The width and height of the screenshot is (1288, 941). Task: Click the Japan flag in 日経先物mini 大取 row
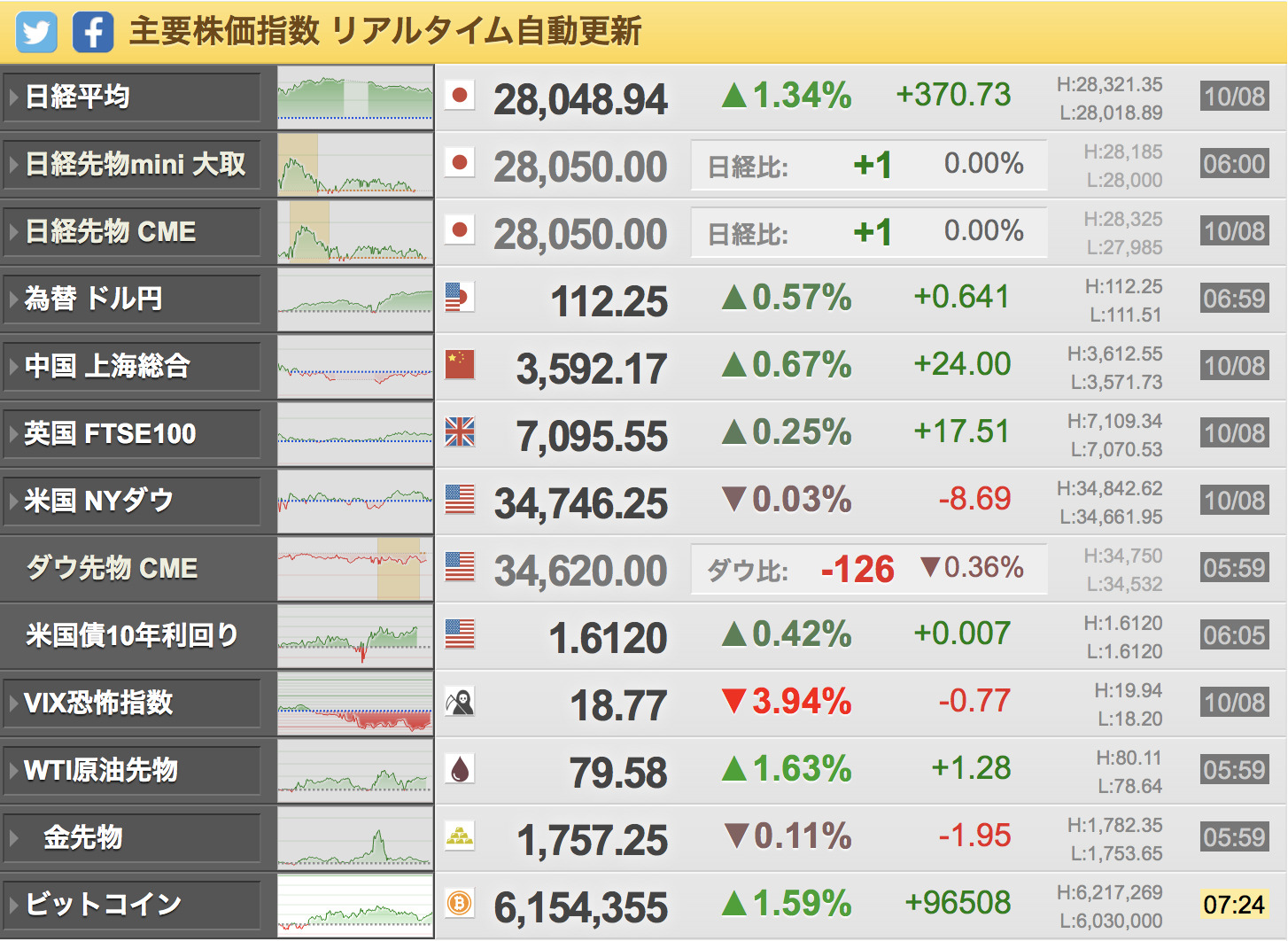[x=460, y=162]
